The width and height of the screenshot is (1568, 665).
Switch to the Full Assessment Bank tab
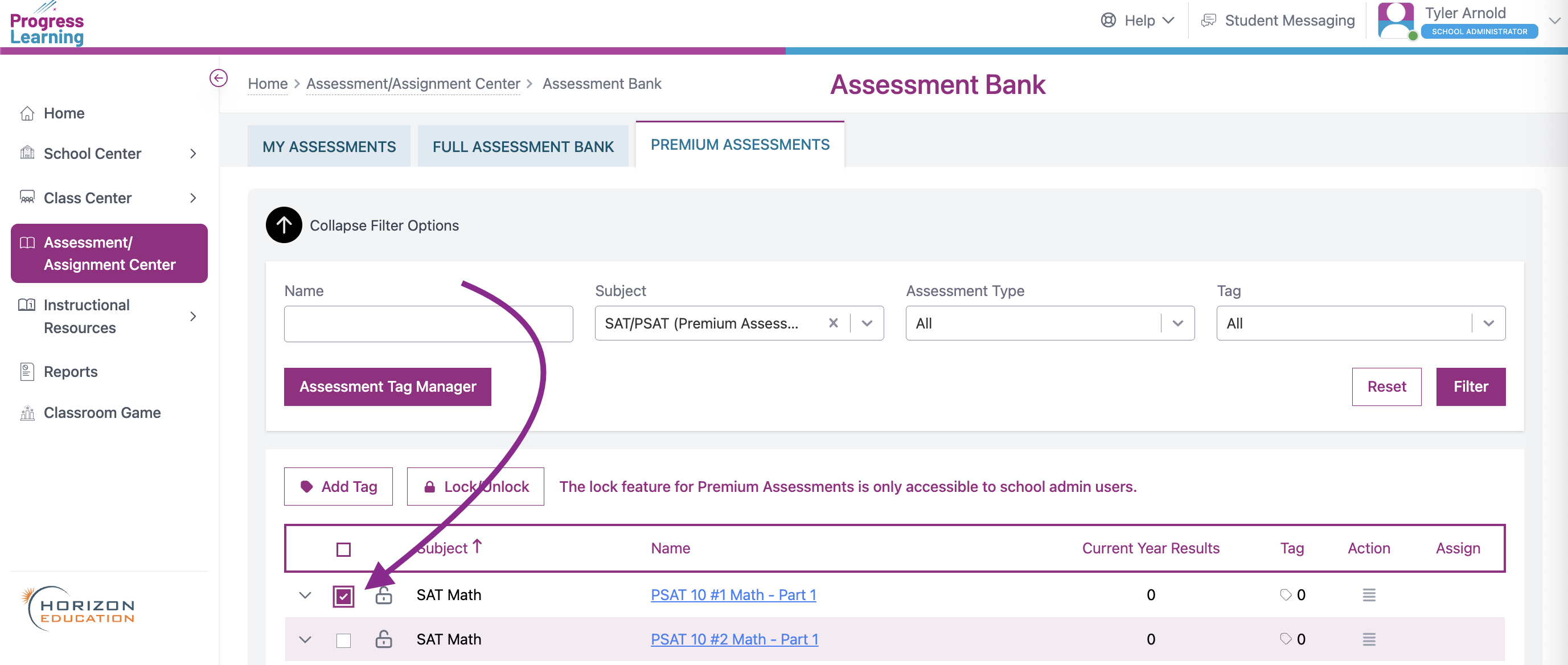[x=523, y=146]
